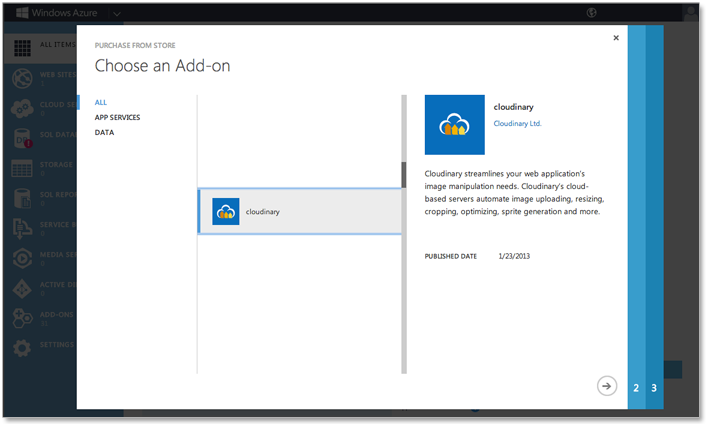This screenshot has height=424, width=706.
Task: Select the DATA category
Action: point(104,132)
